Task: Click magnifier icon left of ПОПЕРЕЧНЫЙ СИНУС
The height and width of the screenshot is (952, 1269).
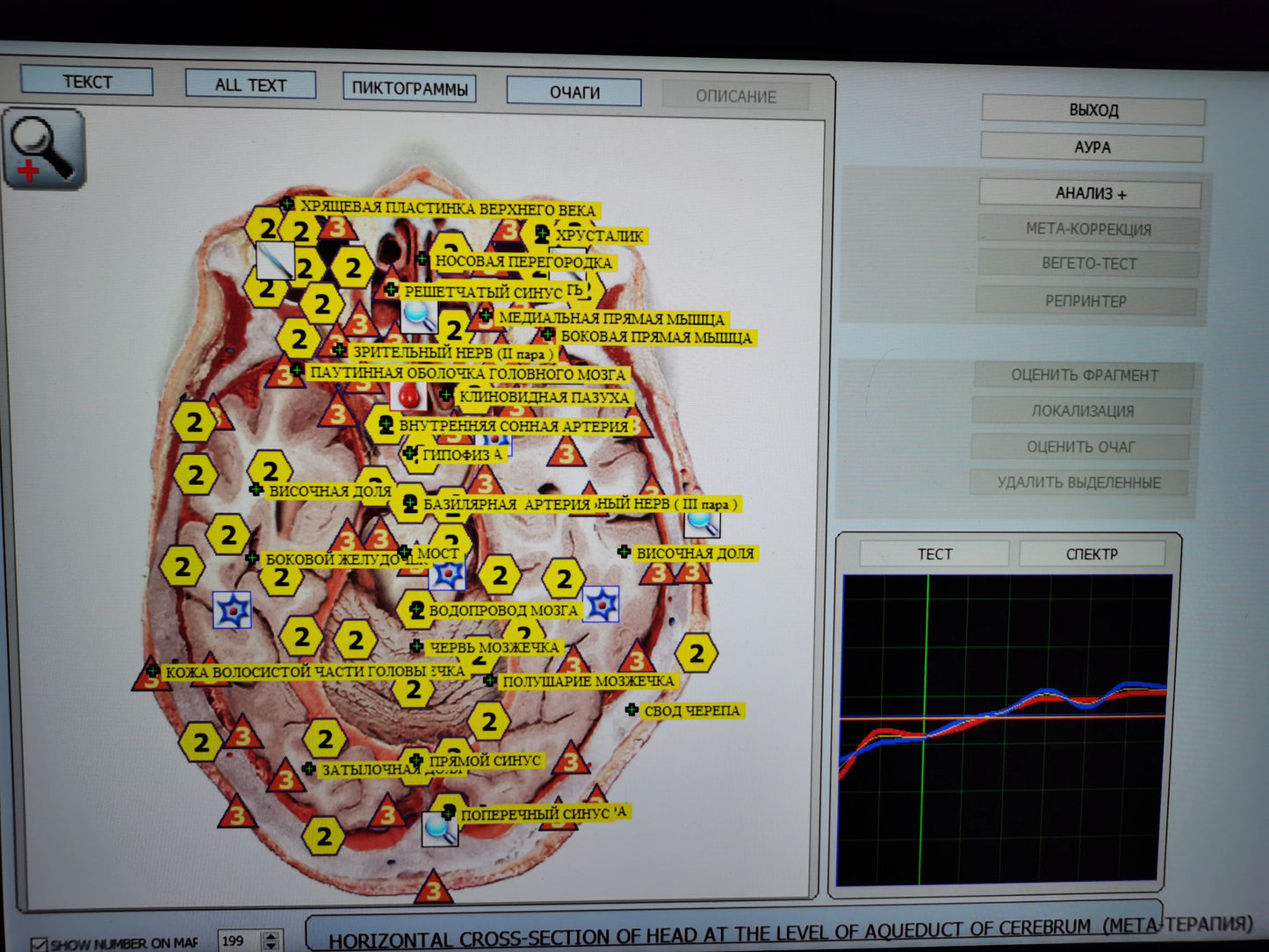Action: pyautogui.click(x=439, y=828)
